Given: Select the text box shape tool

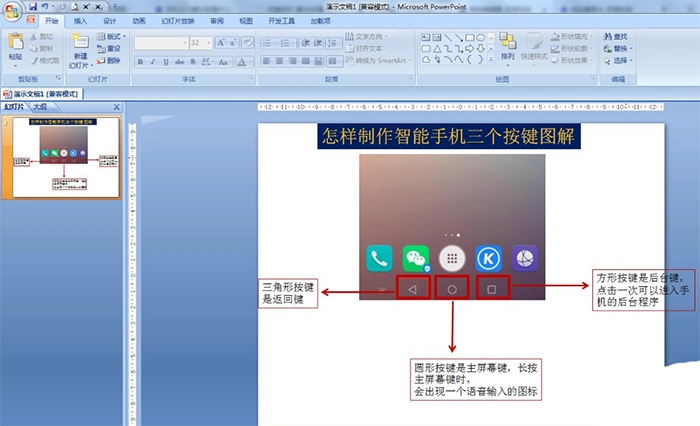Looking at the screenshot, I should click(426, 38).
